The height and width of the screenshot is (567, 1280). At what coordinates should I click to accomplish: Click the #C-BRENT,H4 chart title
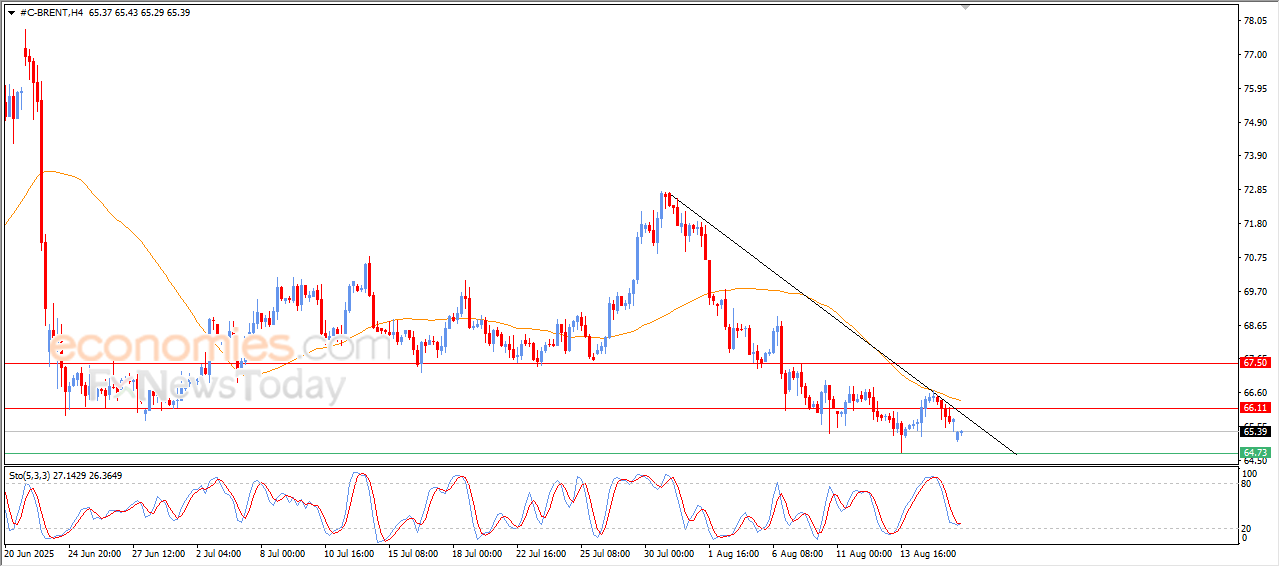(51, 12)
